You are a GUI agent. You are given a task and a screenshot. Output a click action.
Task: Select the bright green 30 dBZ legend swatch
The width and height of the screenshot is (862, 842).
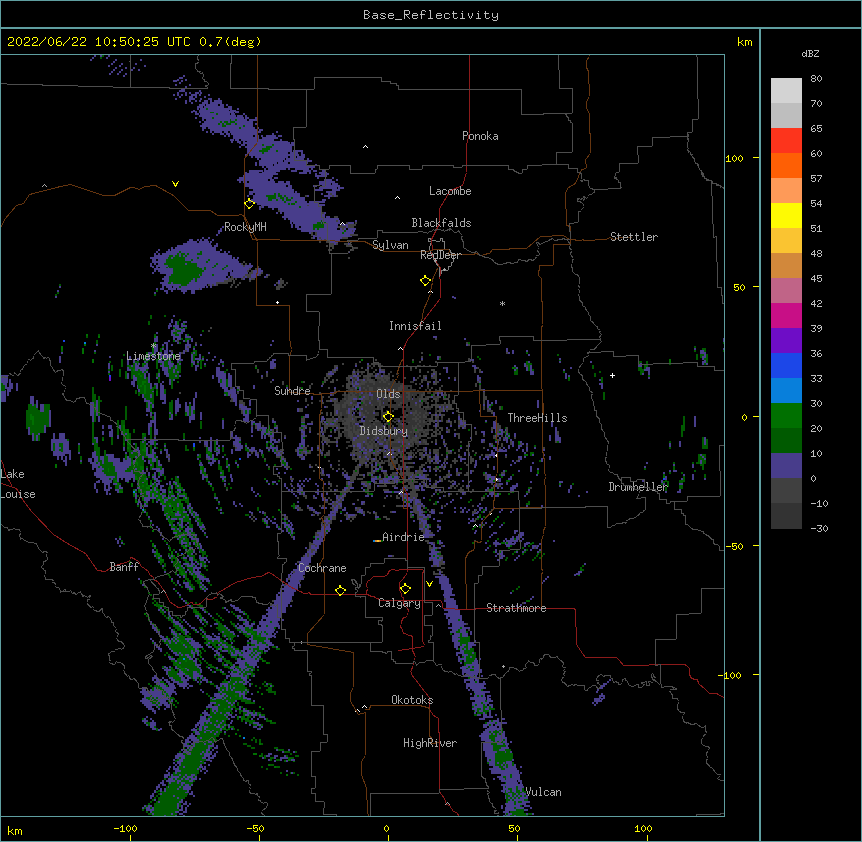786,416
